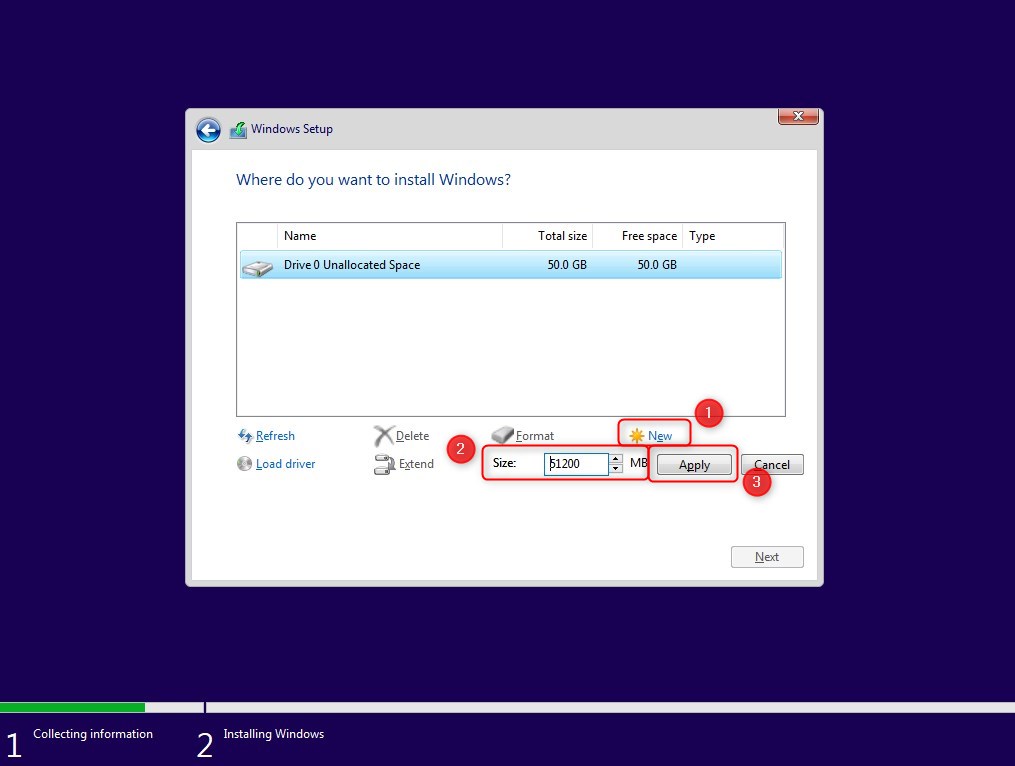The width and height of the screenshot is (1015, 766).
Task: Click the Type column header
Action: pos(733,236)
